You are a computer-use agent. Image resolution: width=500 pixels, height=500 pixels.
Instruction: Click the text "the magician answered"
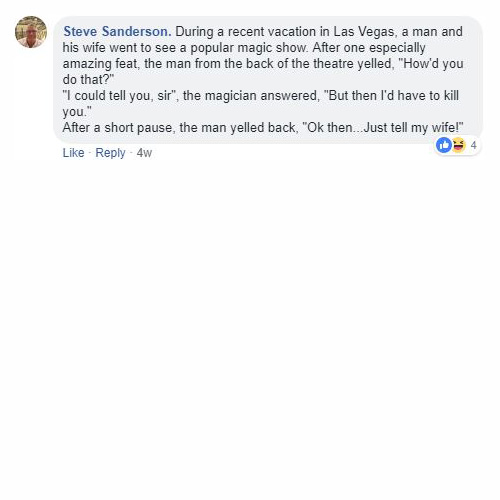point(250,96)
